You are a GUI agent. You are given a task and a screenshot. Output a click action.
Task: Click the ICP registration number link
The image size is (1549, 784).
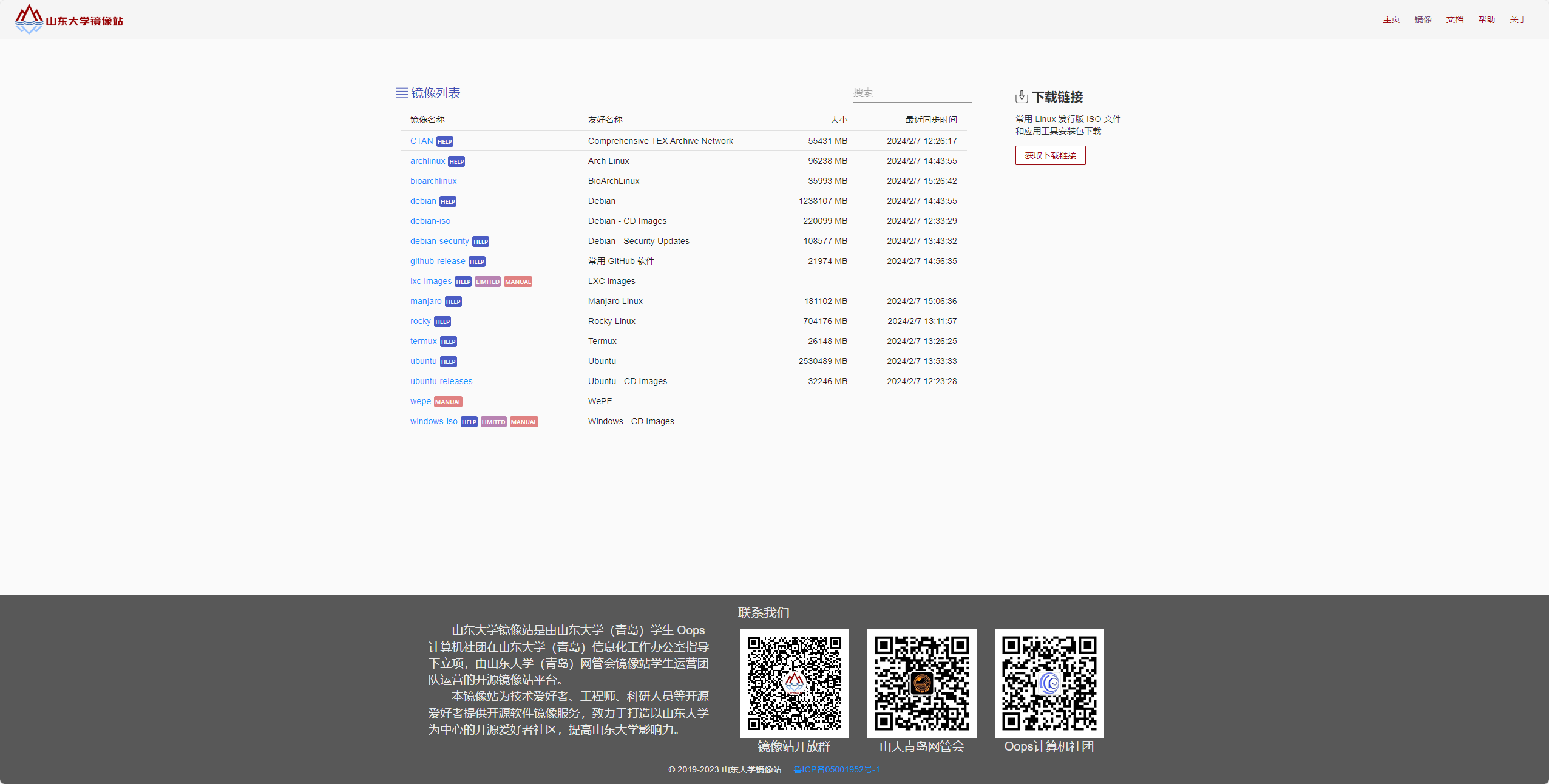pyautogui.click(x=836, y=769)
